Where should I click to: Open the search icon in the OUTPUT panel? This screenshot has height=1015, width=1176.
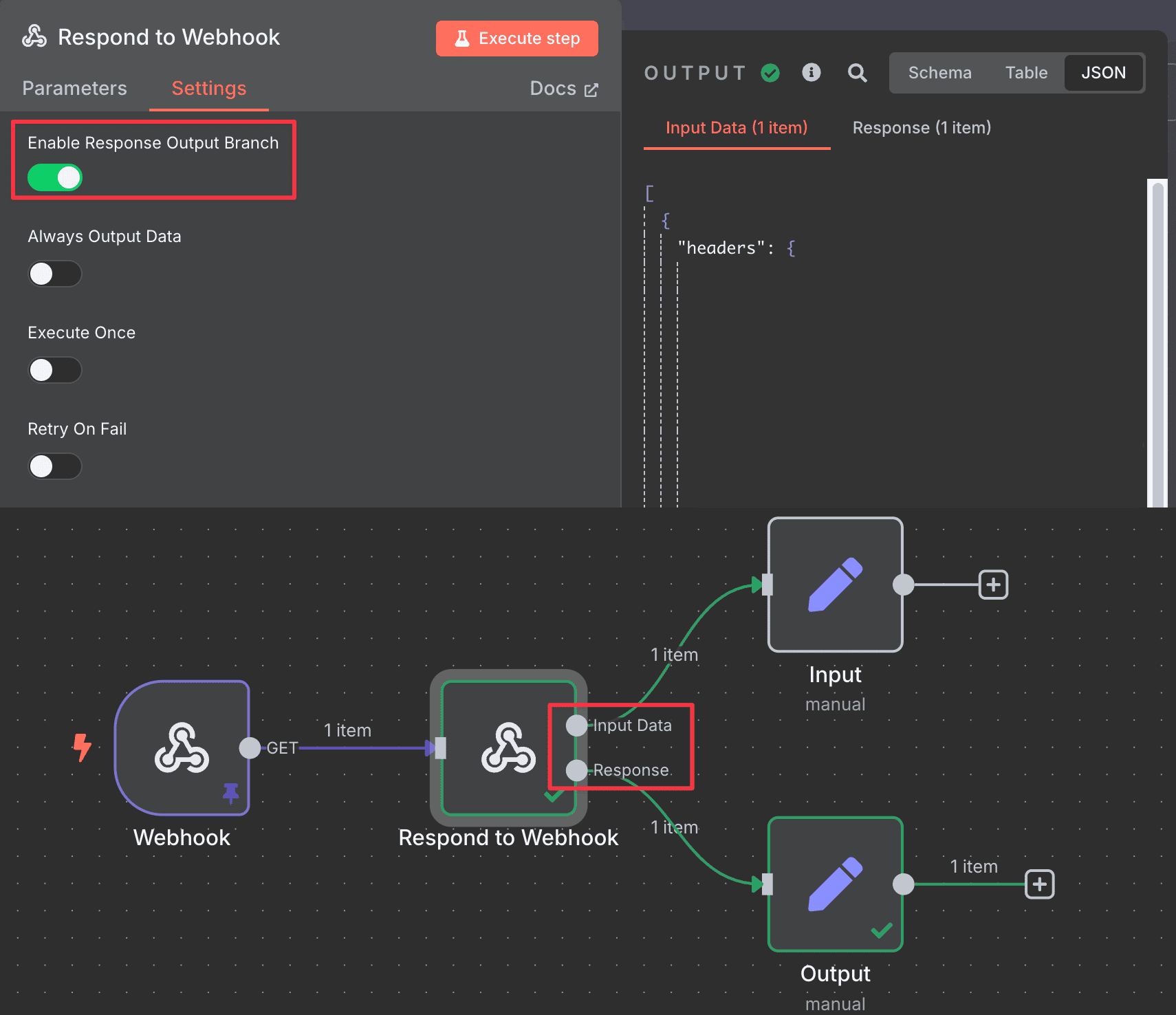coord(857,73)
